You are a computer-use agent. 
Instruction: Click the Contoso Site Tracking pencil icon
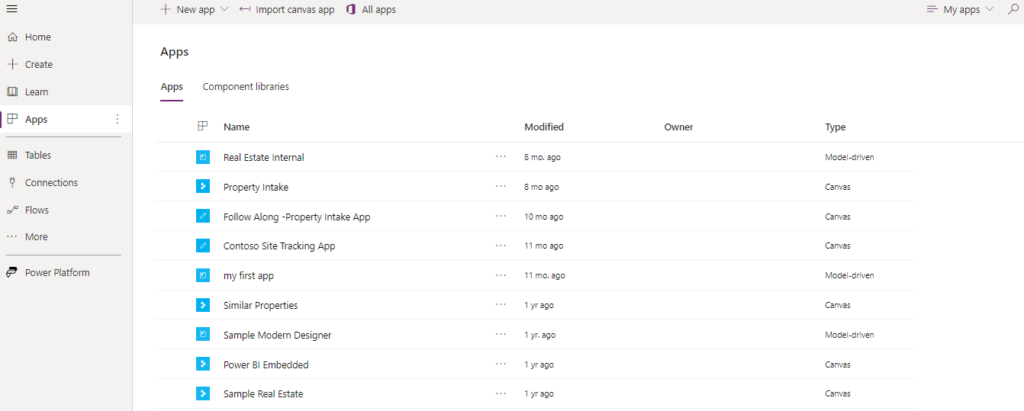203,246
